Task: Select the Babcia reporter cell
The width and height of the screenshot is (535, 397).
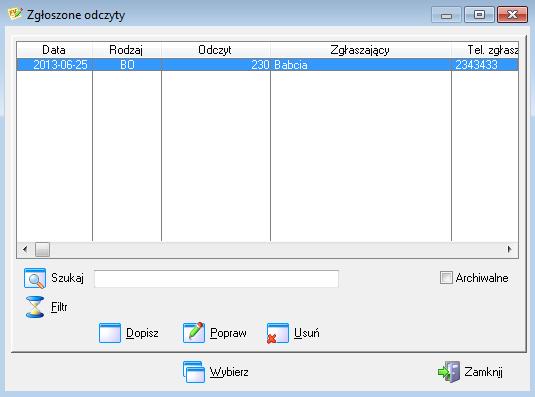Action: tap(361, 65)
